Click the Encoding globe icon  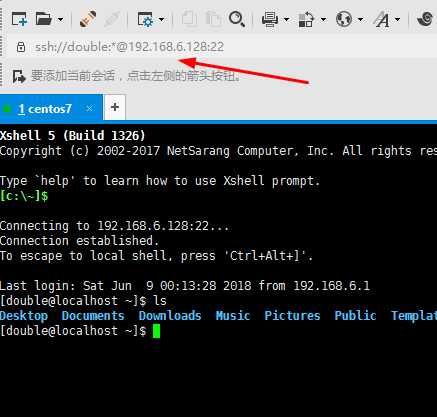pyautogui.click(x=344, y=19)
